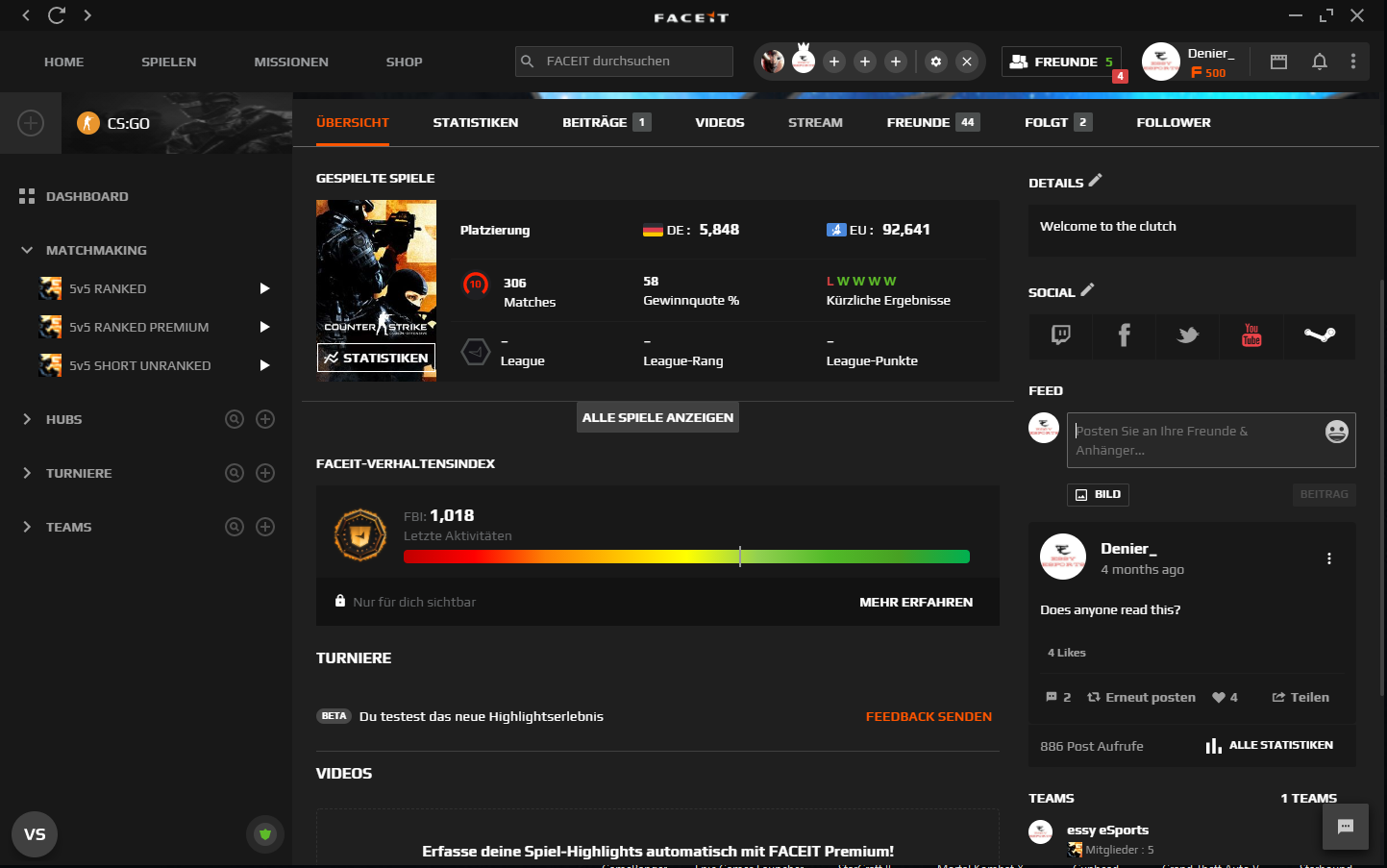This screenshot has width=1387, height=868.
Task: Open the Dashboard grid icon
Action: point(27,196)
